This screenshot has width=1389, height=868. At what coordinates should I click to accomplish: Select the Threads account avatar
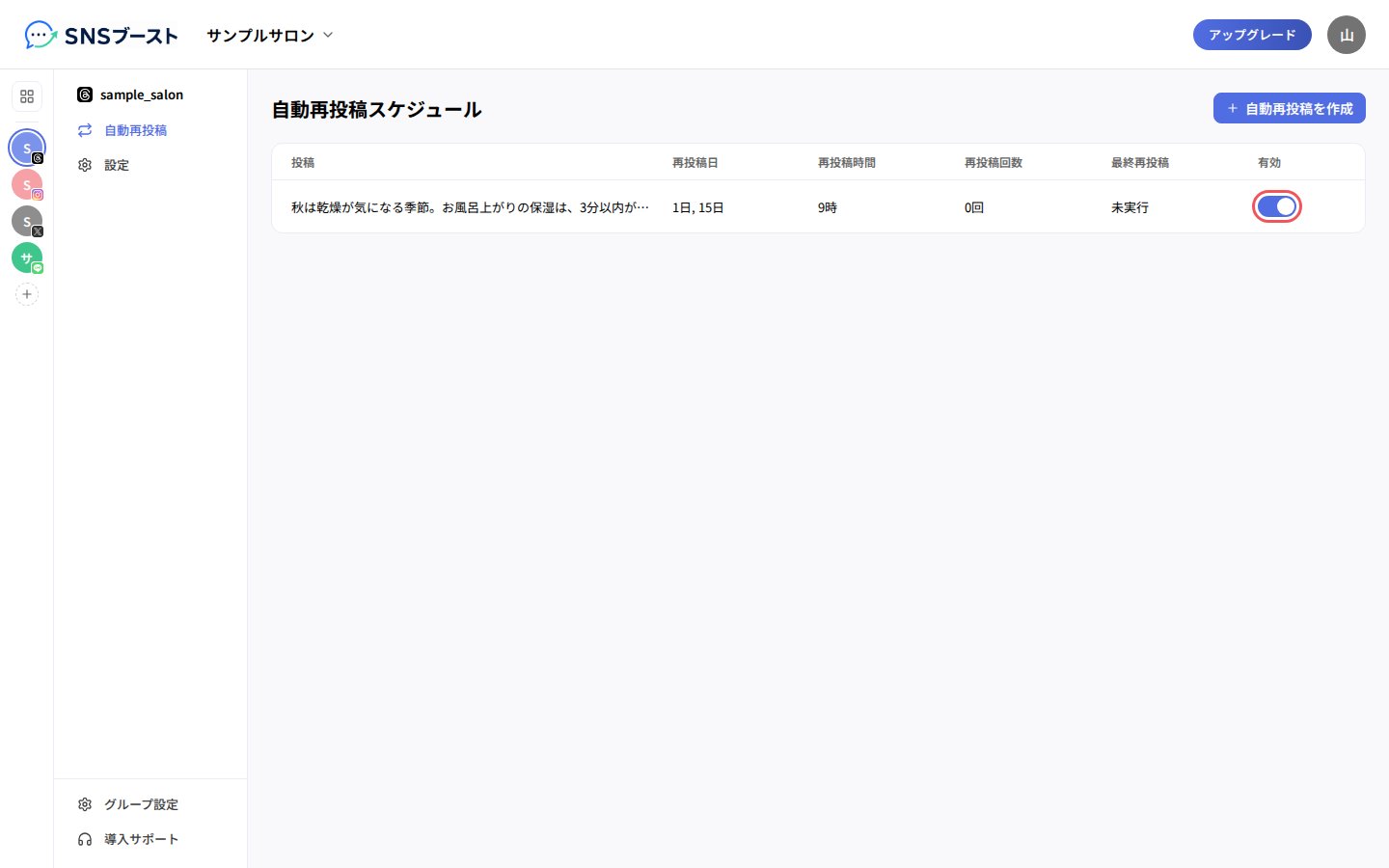pyautogui.click(x=27, y=148)
